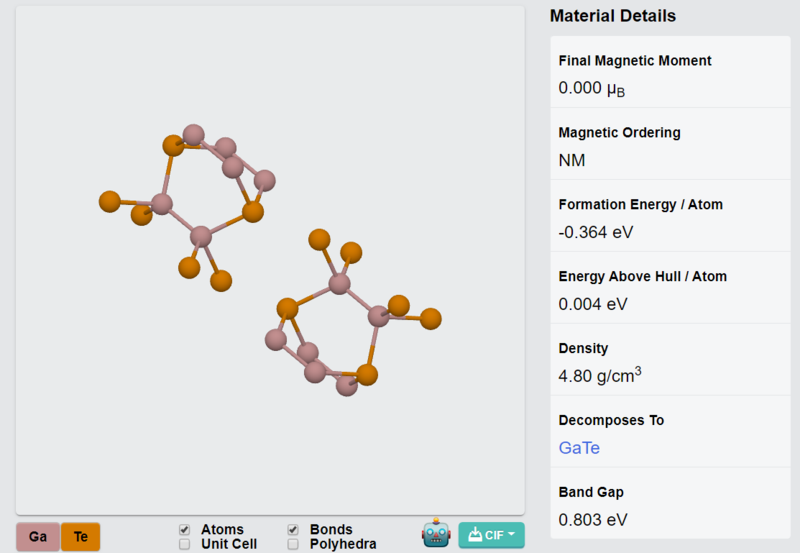Screen dimensions: 800x553
Task: Uncheck the Atoms checkbox
Action: point(185,530)
